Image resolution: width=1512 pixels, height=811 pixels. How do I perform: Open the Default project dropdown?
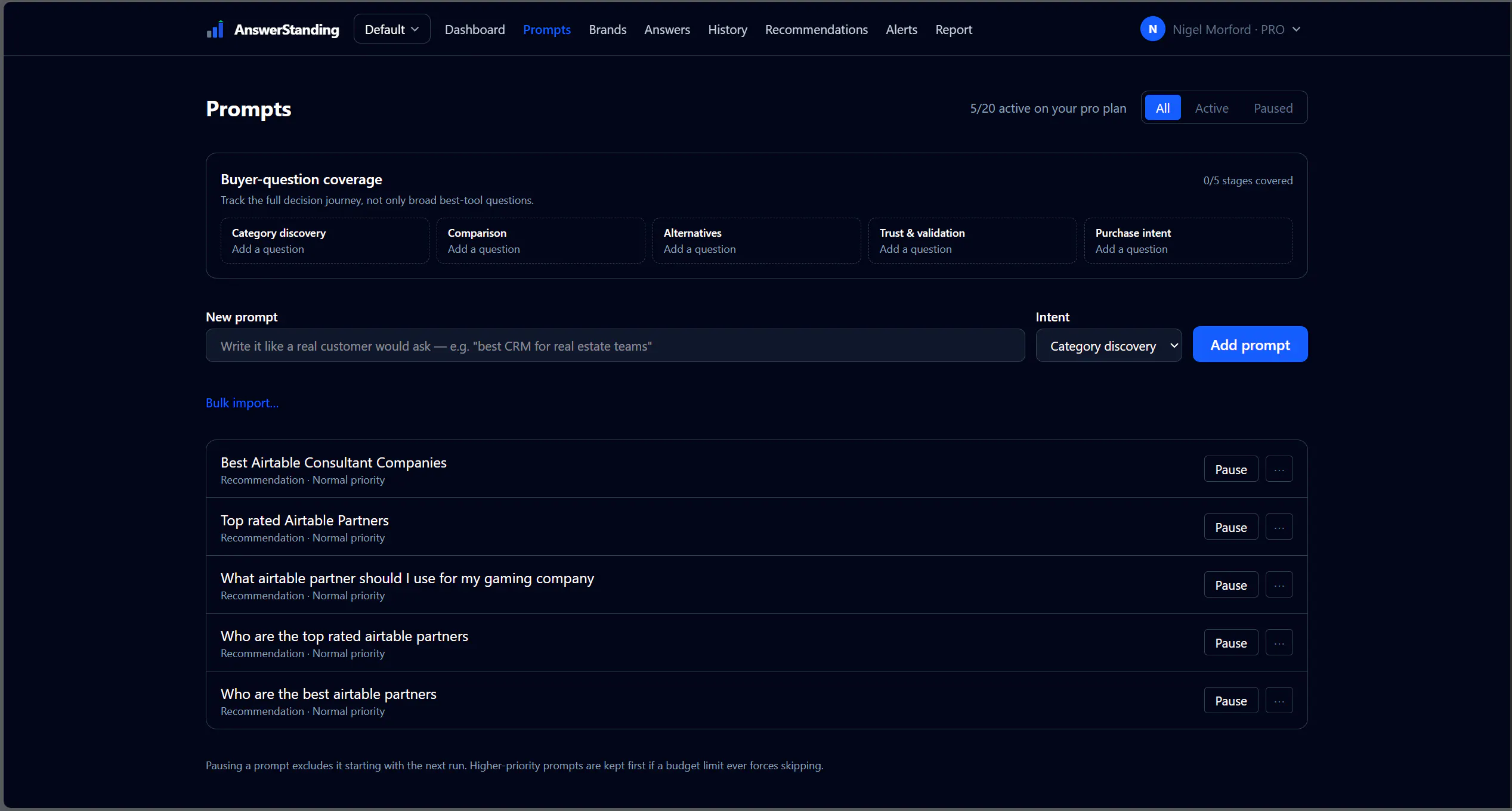(391, 29)
